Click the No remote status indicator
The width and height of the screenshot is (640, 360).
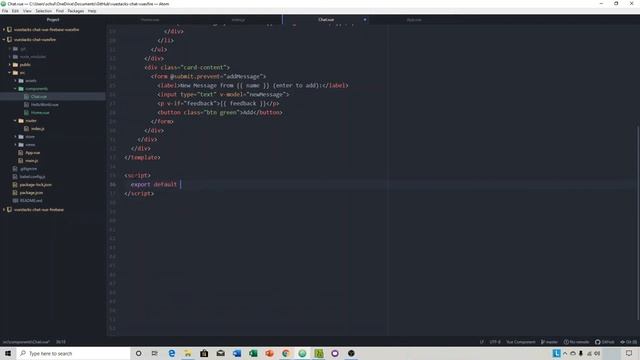[x=576, y=342]
